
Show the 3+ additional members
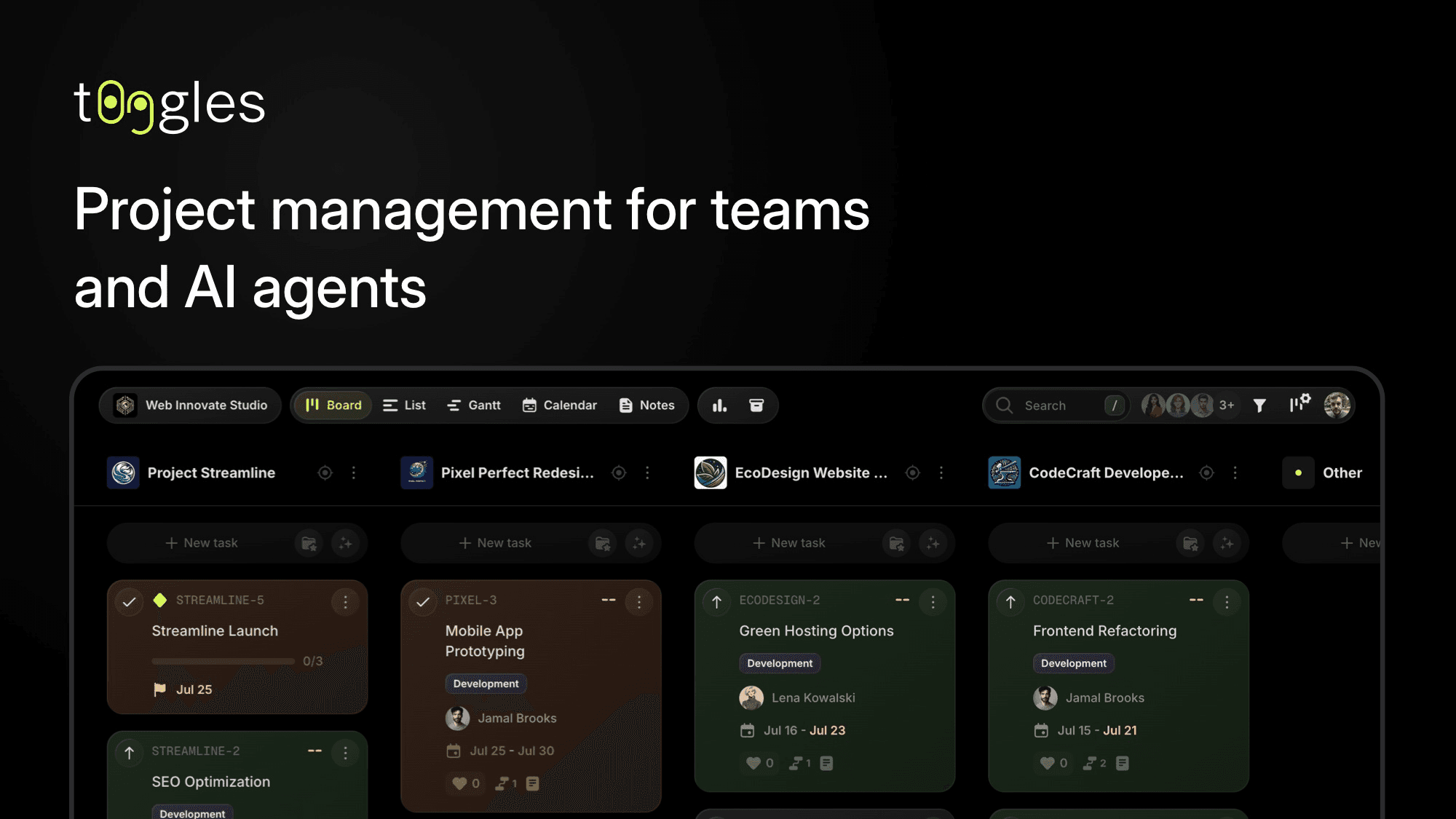(1227, 405)
